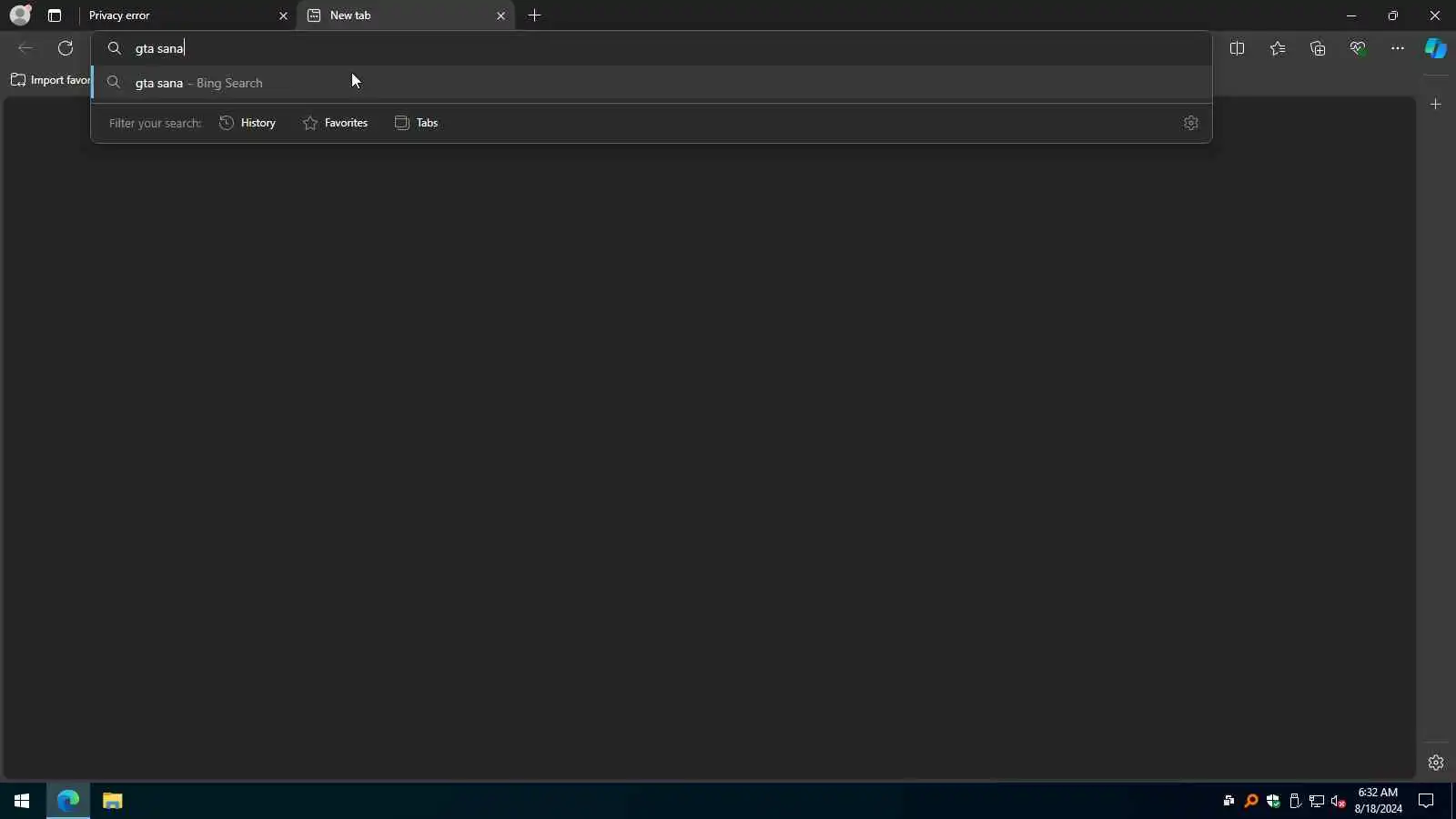Open sidebar settings gear at bottom
1456x819 pixels.
click(1436, 763)
